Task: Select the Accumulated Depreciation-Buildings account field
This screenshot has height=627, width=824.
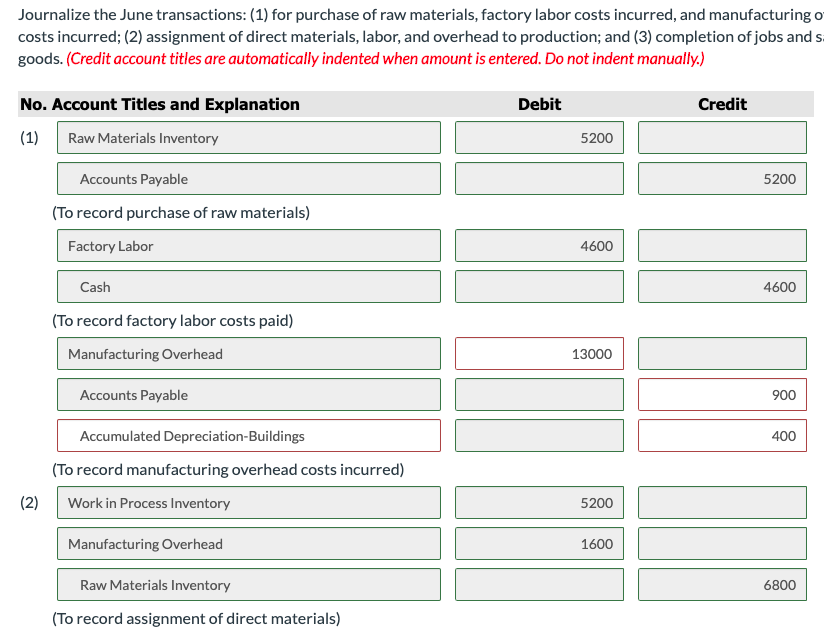Action: (249, 436)
